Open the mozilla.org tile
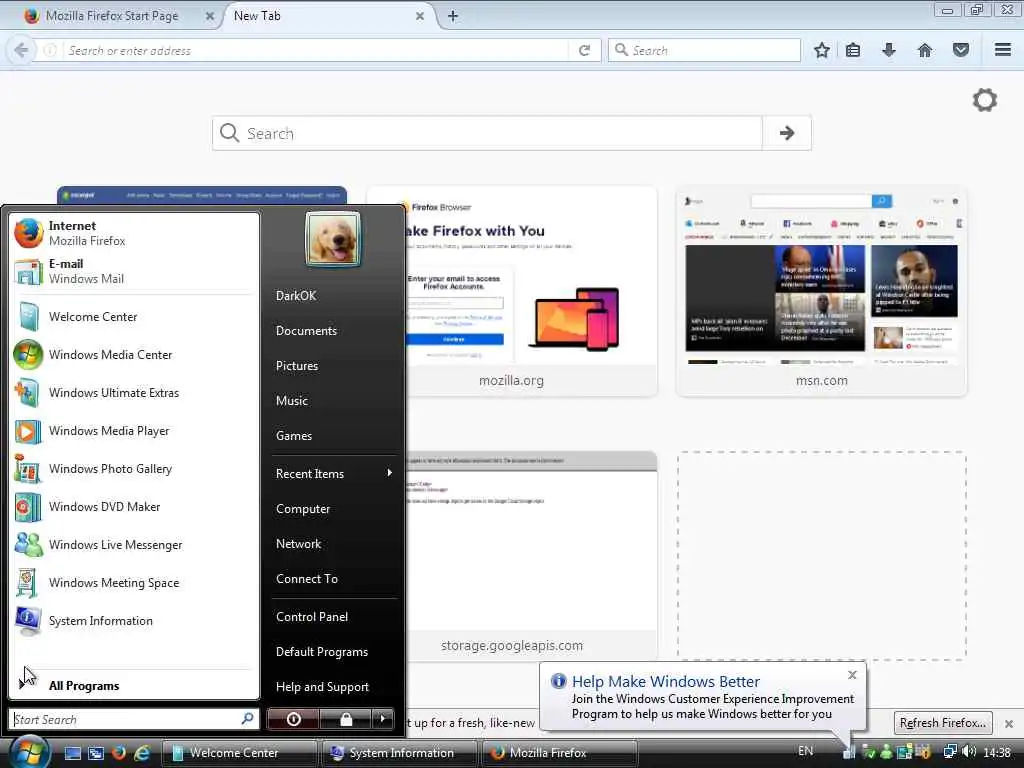The width and height of the screenshot is (1024, 768). click(x=512, y=291)
